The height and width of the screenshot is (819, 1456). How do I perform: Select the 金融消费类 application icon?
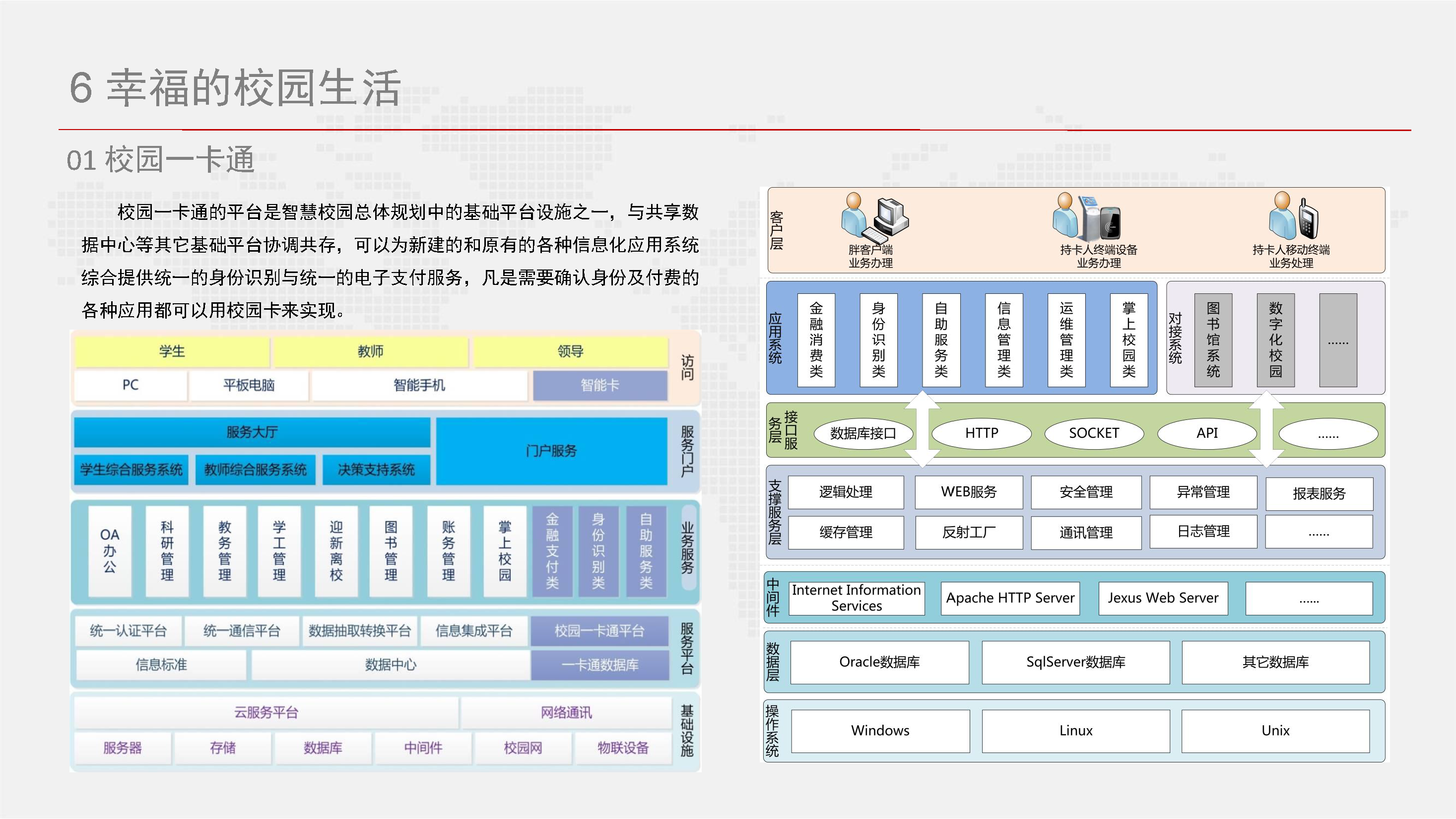pos(816,339)
